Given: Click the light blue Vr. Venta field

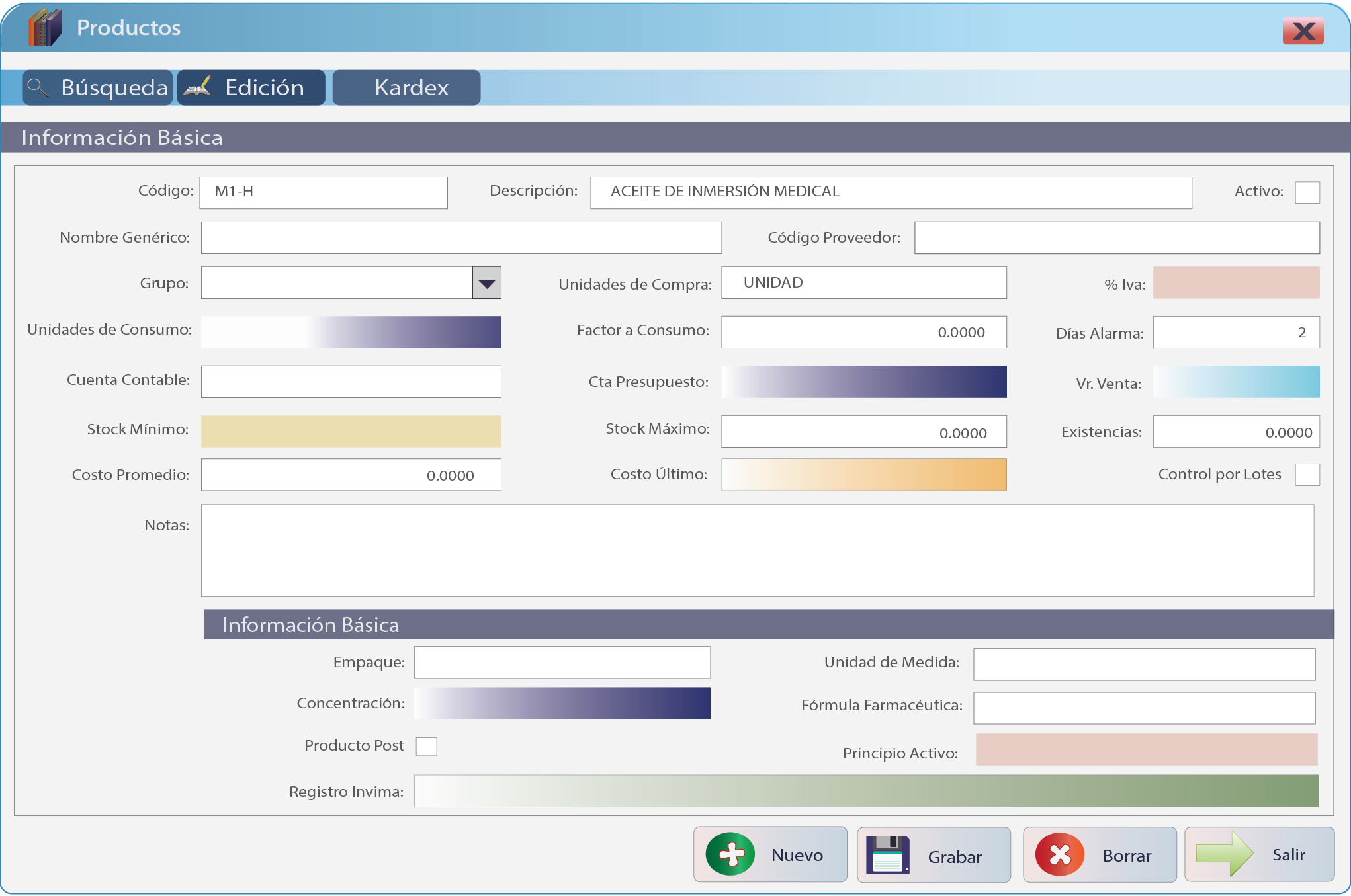Looking at the screenshot, I should (x=1236, y=382).
